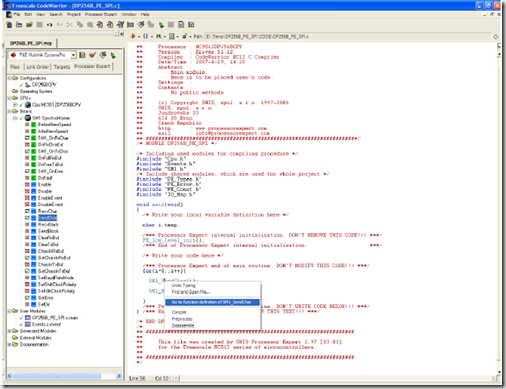Open the P&E Multilink target dropdown
The height and width of the screenshot is (389, 506).
(x=73, y=55)
